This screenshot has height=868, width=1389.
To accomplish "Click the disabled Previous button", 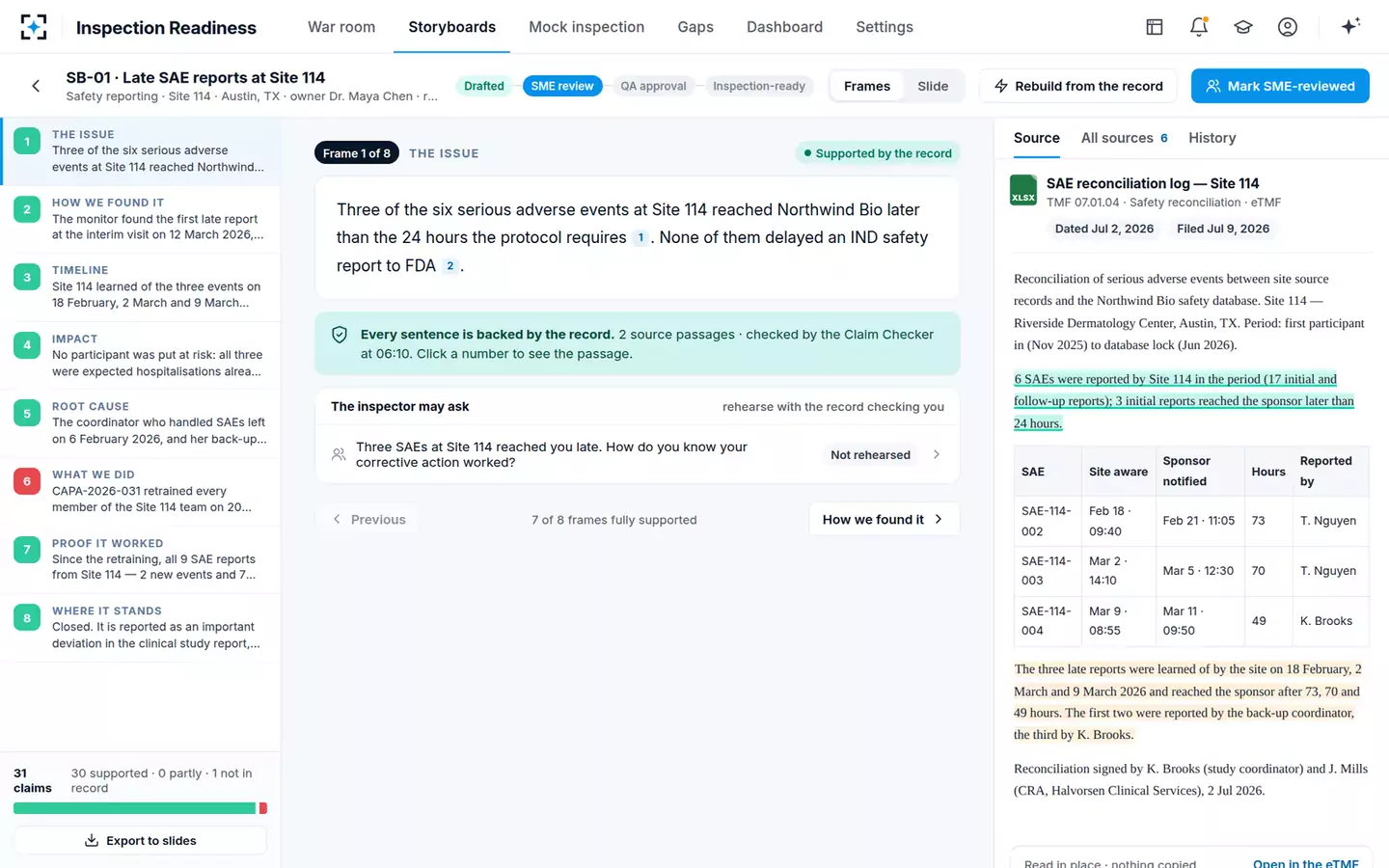I will click(368, 519).
